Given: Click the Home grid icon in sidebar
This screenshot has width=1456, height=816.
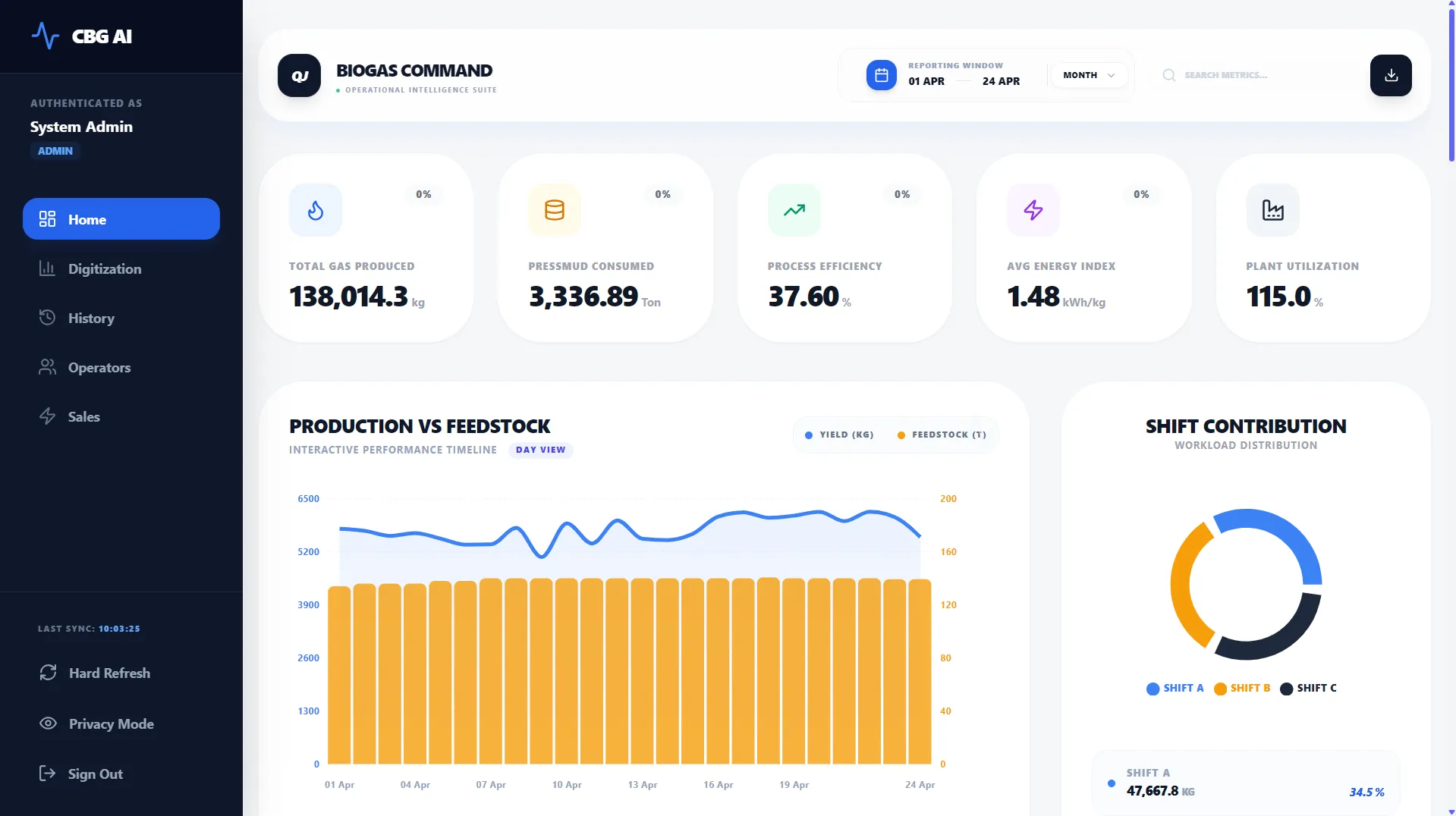Looking at the screenshot, I should click(x=47, y=219).
